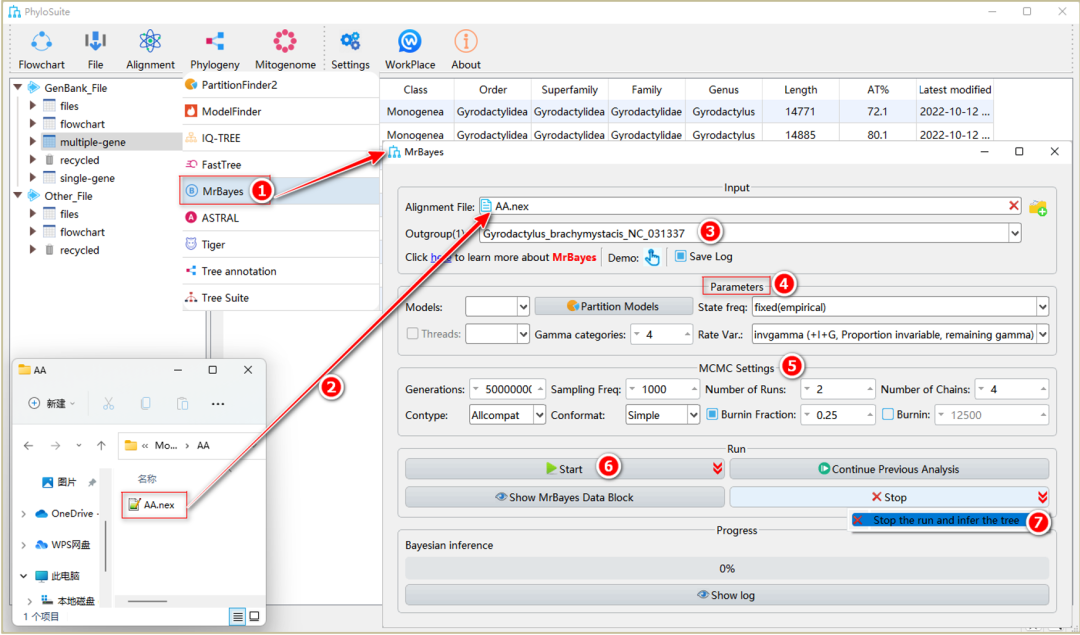
Task: Click the red X clearing AA.nex input
Action: pos(1013,206)
